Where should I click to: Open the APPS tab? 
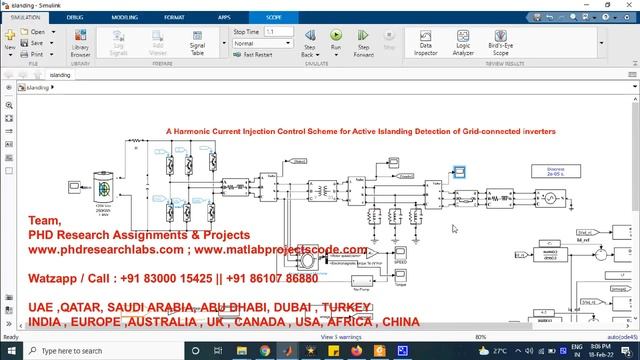[224, 18]
